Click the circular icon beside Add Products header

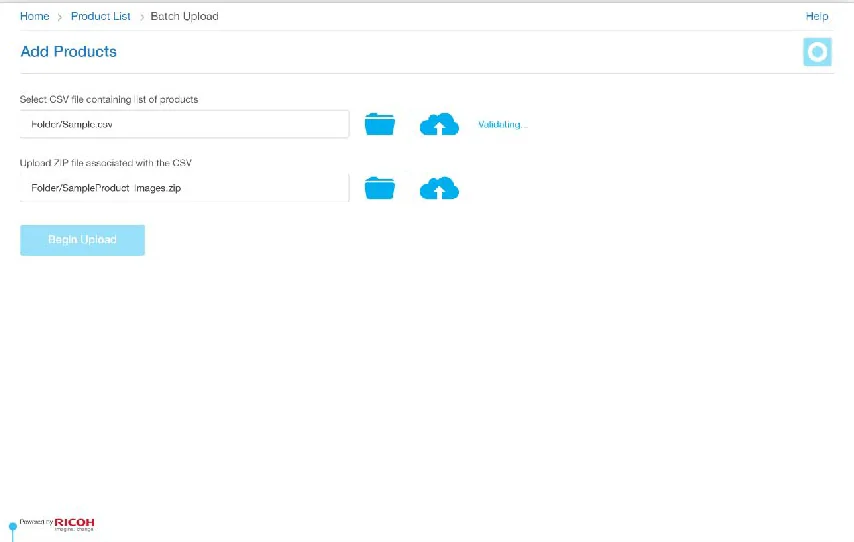[817, 52]
